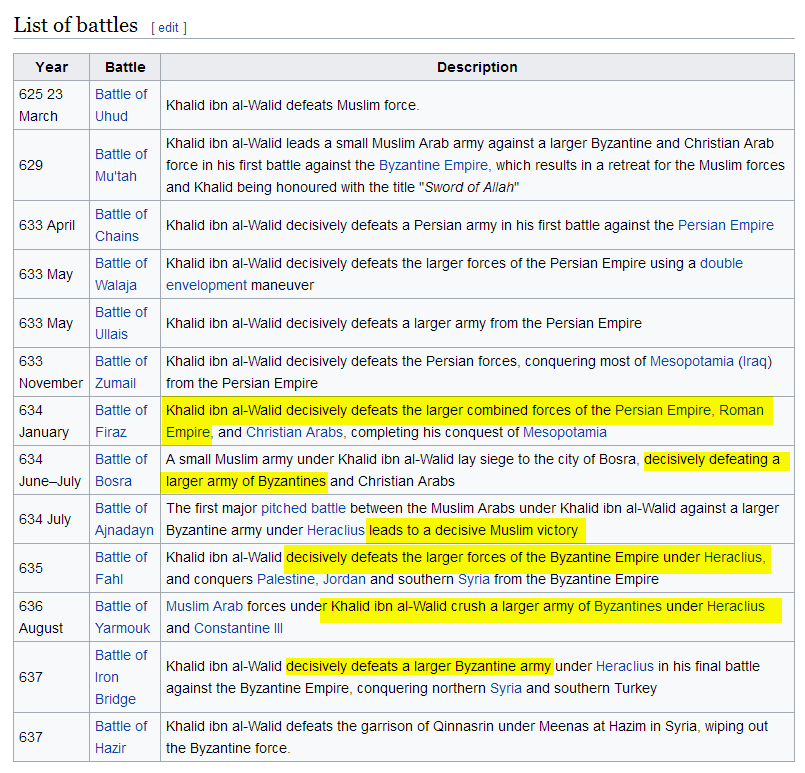Click the italic 'Sword of Allah' text
This screenshot has height=773, width=805.
pos(469,187)
